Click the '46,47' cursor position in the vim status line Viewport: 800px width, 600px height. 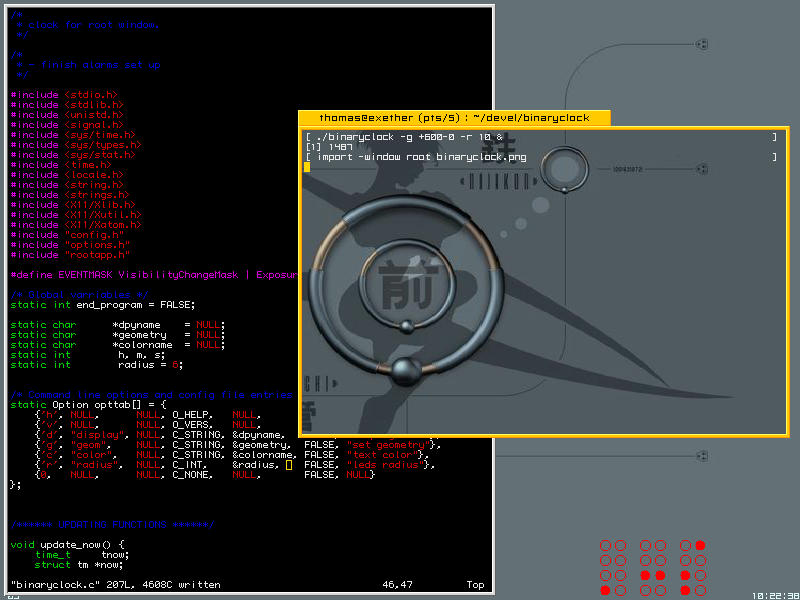tap(397, 585)
